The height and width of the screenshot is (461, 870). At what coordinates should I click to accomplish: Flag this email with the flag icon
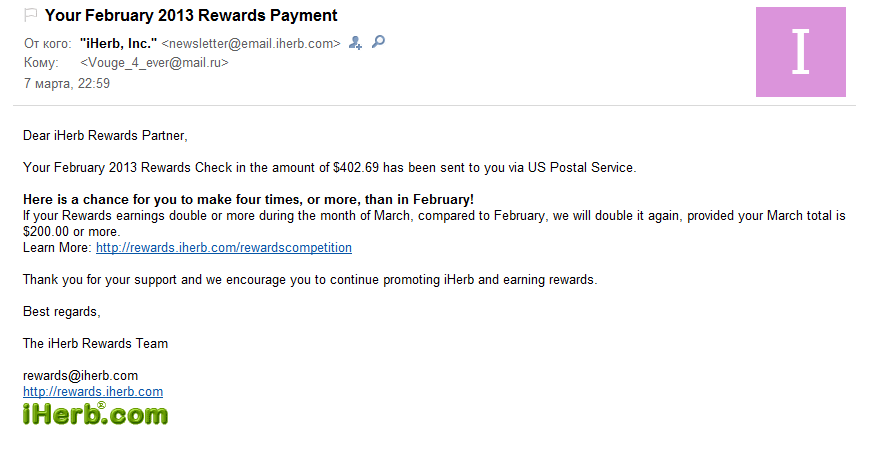coord(30,16)
